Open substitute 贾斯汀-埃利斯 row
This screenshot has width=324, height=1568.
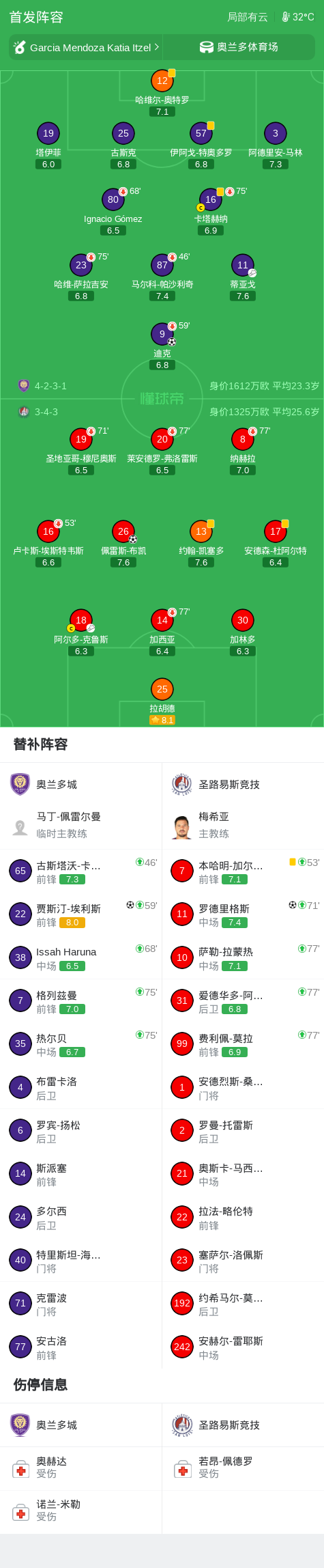(80, 914)
